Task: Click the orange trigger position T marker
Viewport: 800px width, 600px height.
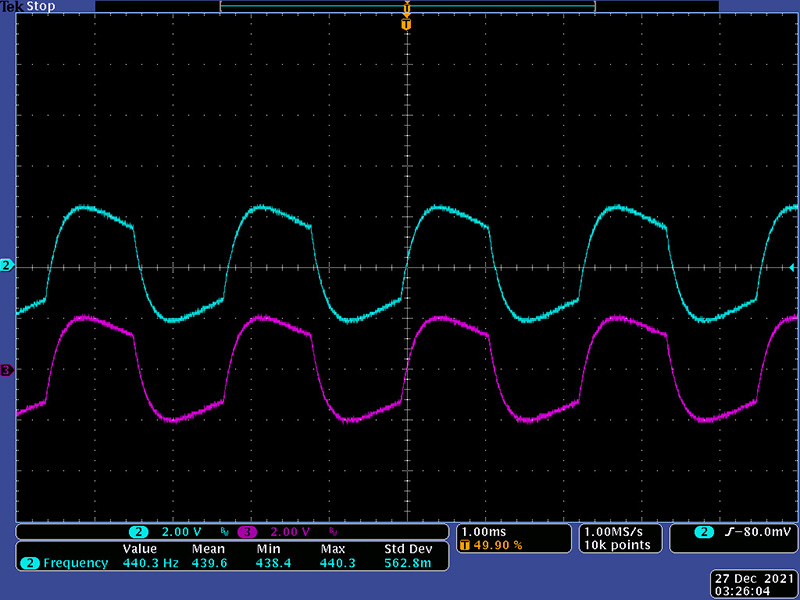Action: coord(406,23)
